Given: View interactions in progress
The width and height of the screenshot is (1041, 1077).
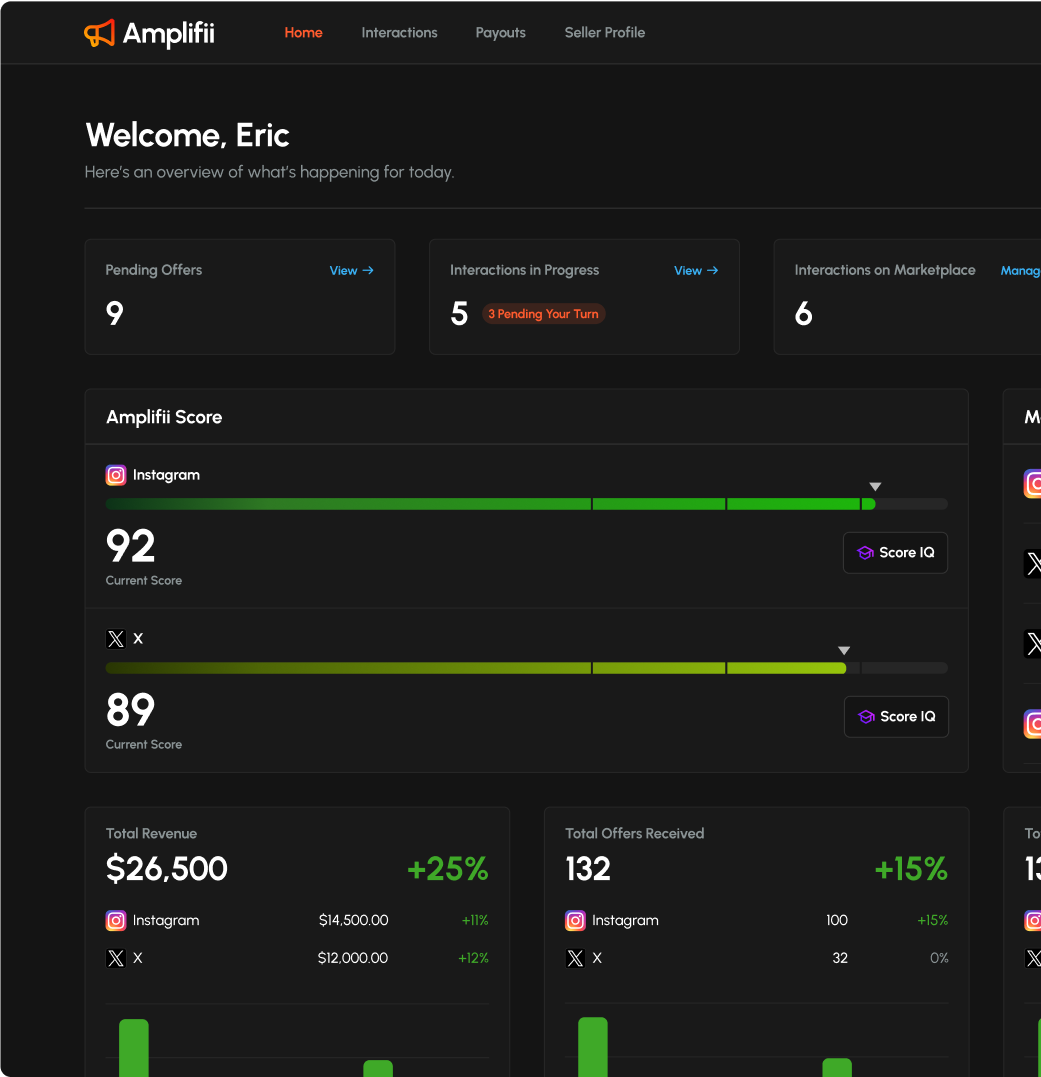Looking at the screenshot, I should point(695,270).
